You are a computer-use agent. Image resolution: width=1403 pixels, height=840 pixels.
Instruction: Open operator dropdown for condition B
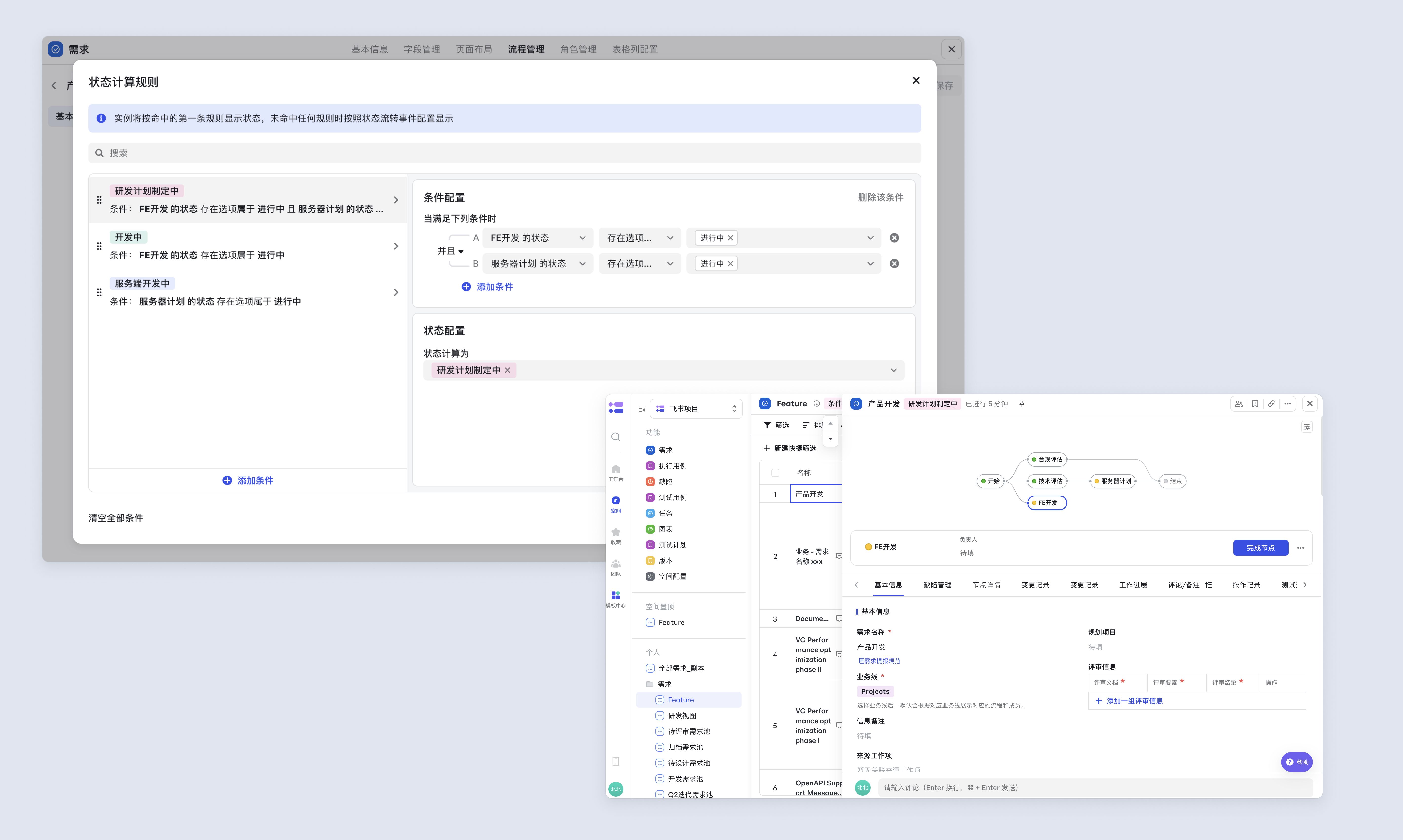[x=640, y=263]
